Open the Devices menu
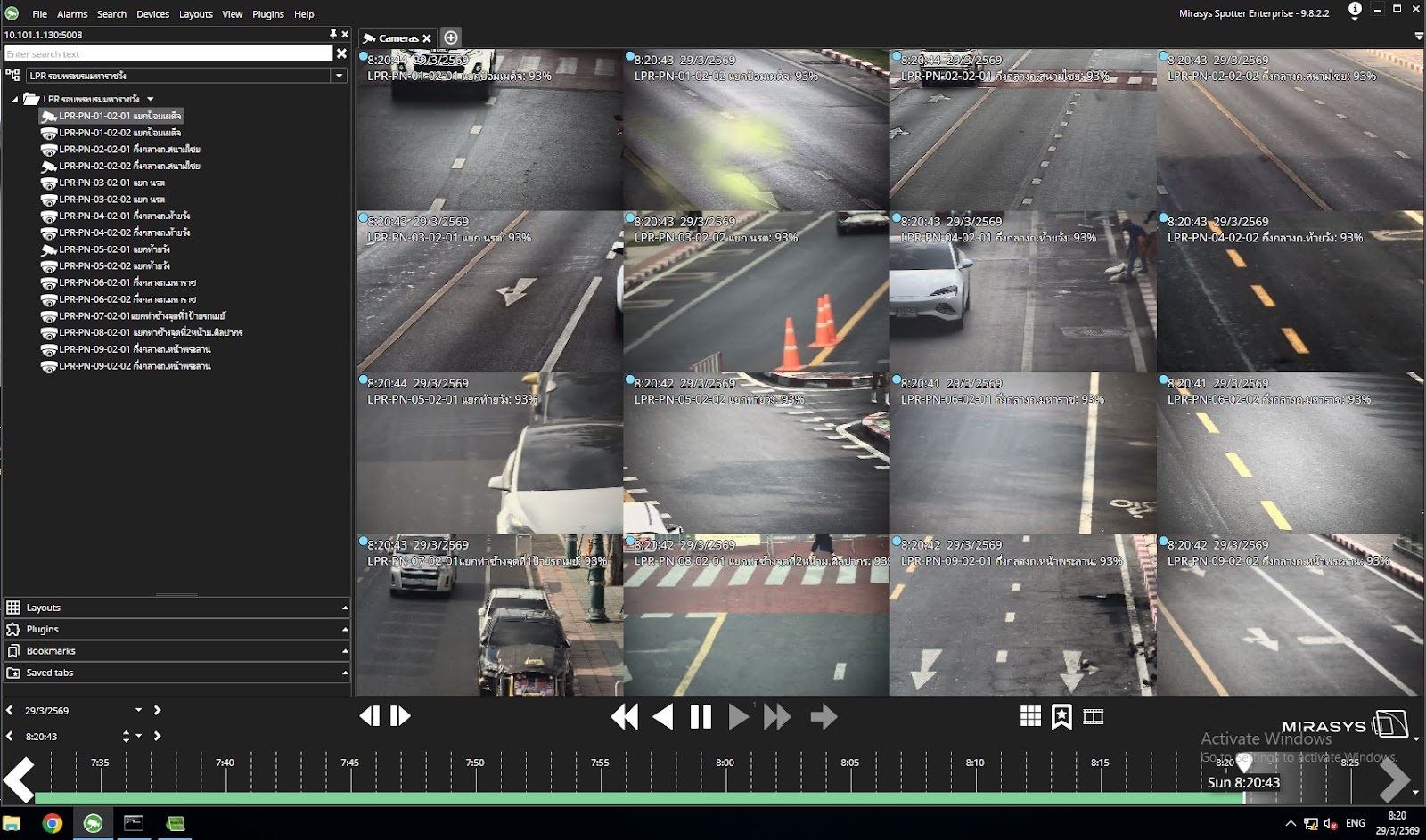 (x=152, y=14)
